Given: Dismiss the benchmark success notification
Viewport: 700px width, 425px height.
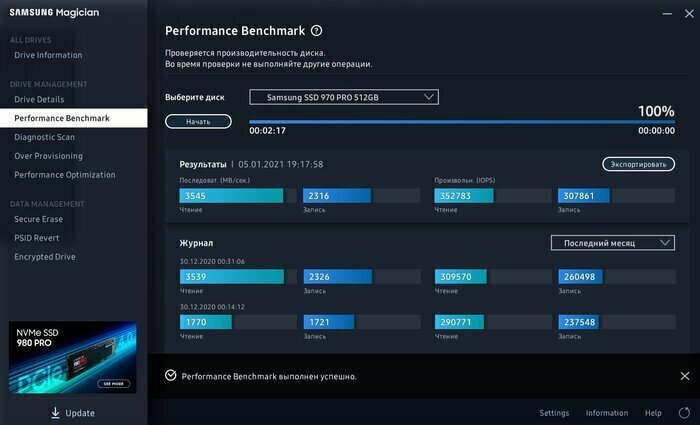Looking at the screenshot, I should (x=684, y=376).
